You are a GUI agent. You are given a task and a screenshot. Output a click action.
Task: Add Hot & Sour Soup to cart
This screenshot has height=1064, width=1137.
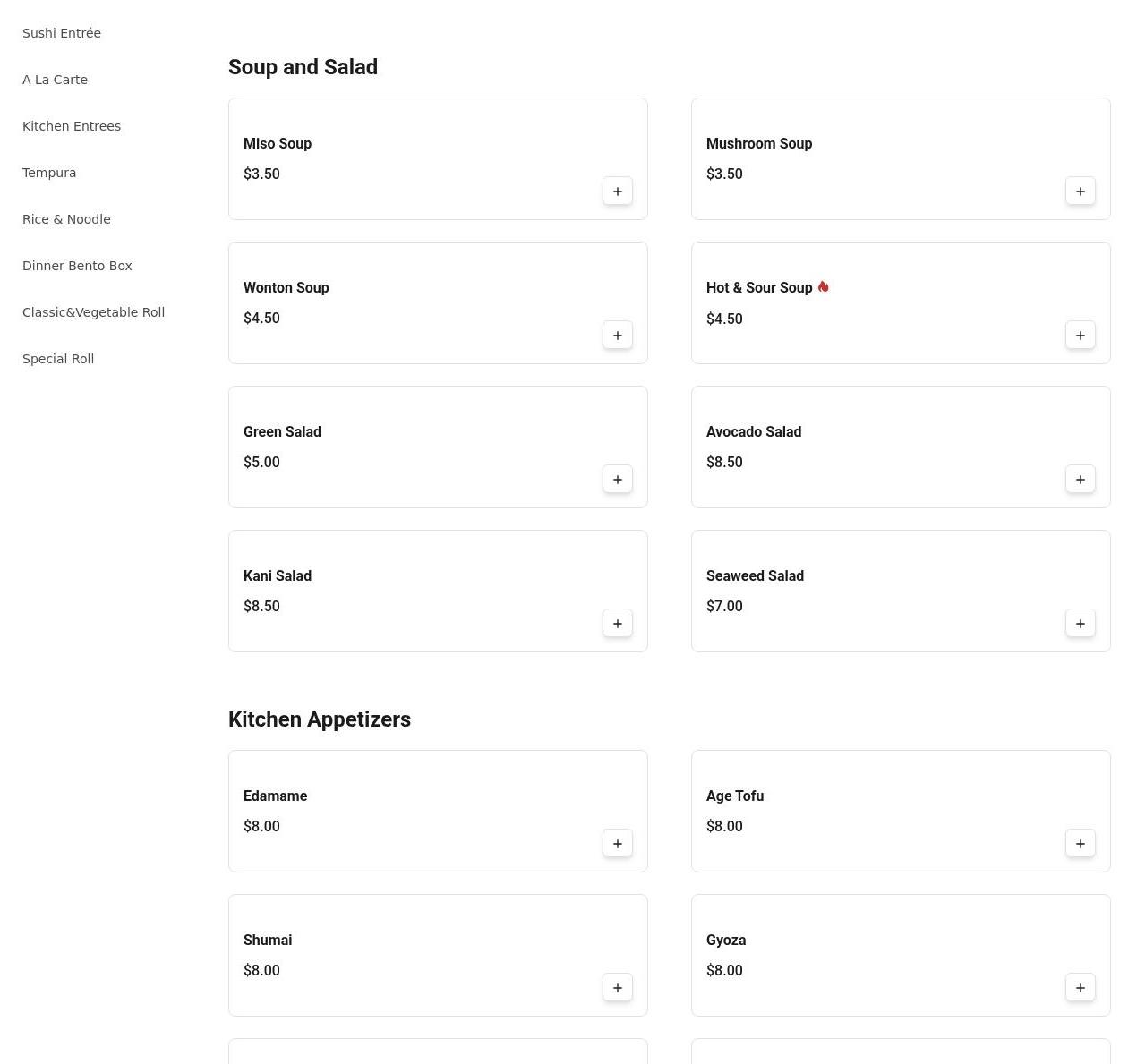(1080, 336)
